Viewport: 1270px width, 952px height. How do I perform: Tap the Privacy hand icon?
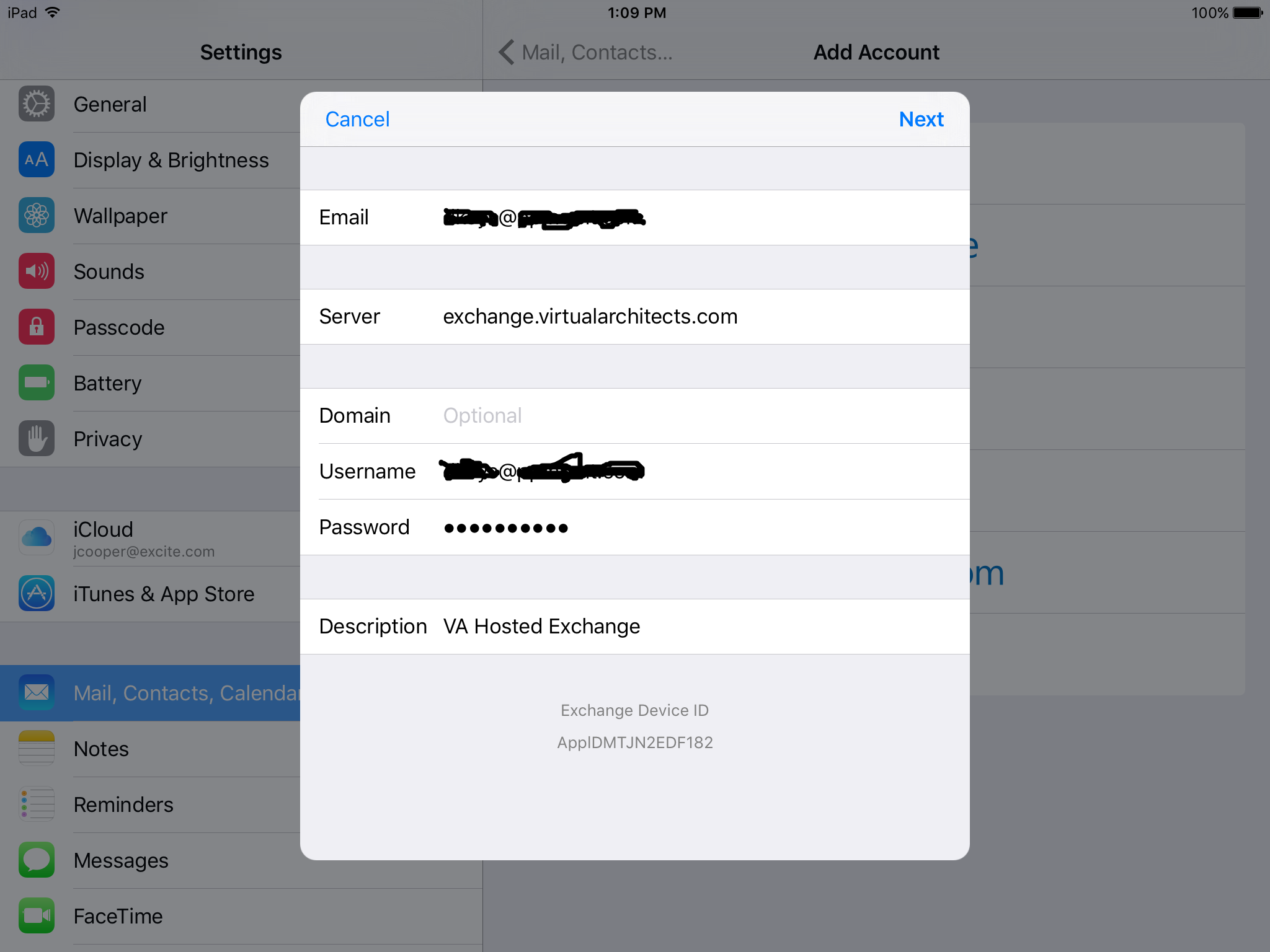click(x=37, y=439)
